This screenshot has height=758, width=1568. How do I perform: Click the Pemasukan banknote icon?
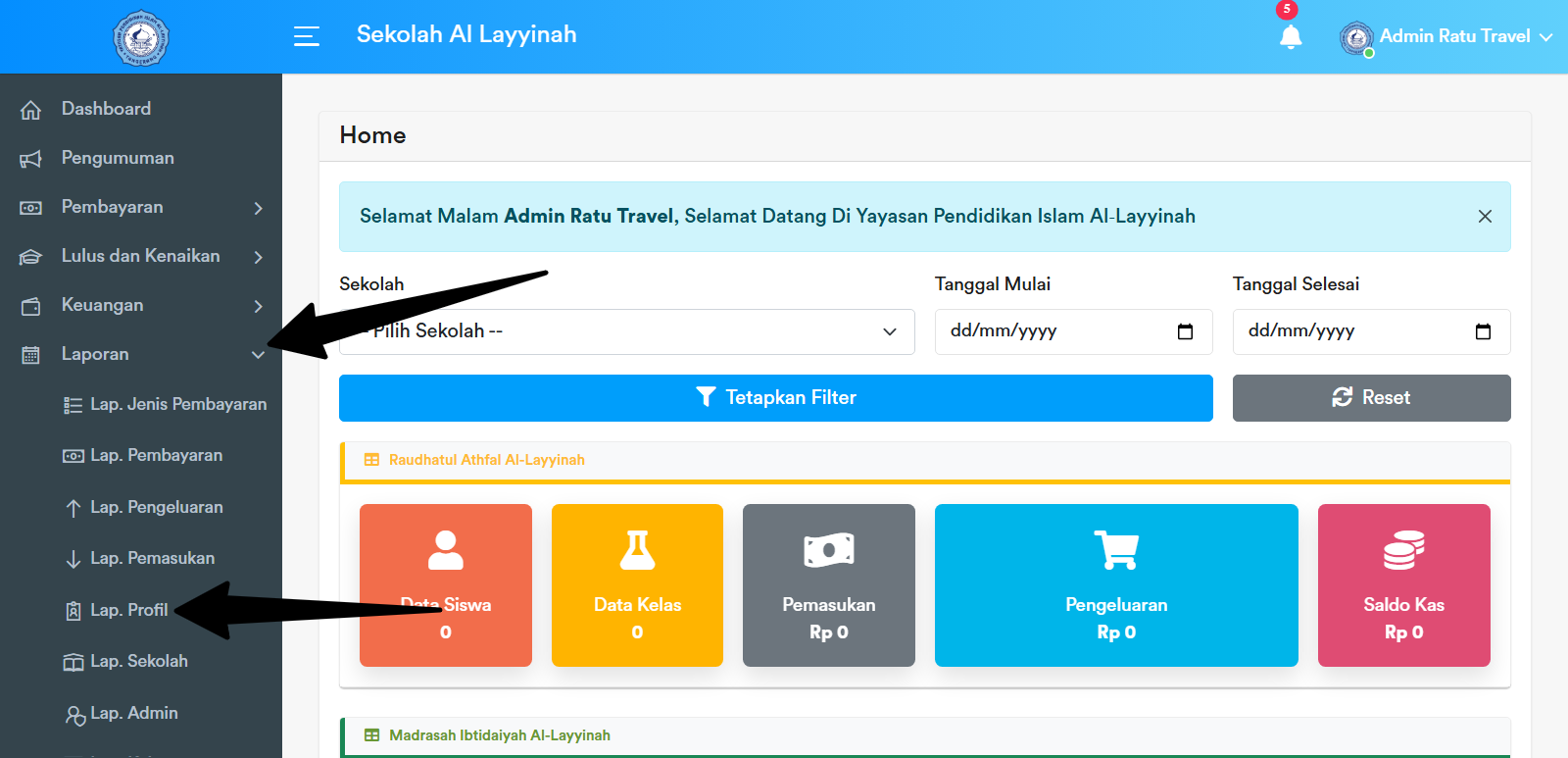coord(829,550)
